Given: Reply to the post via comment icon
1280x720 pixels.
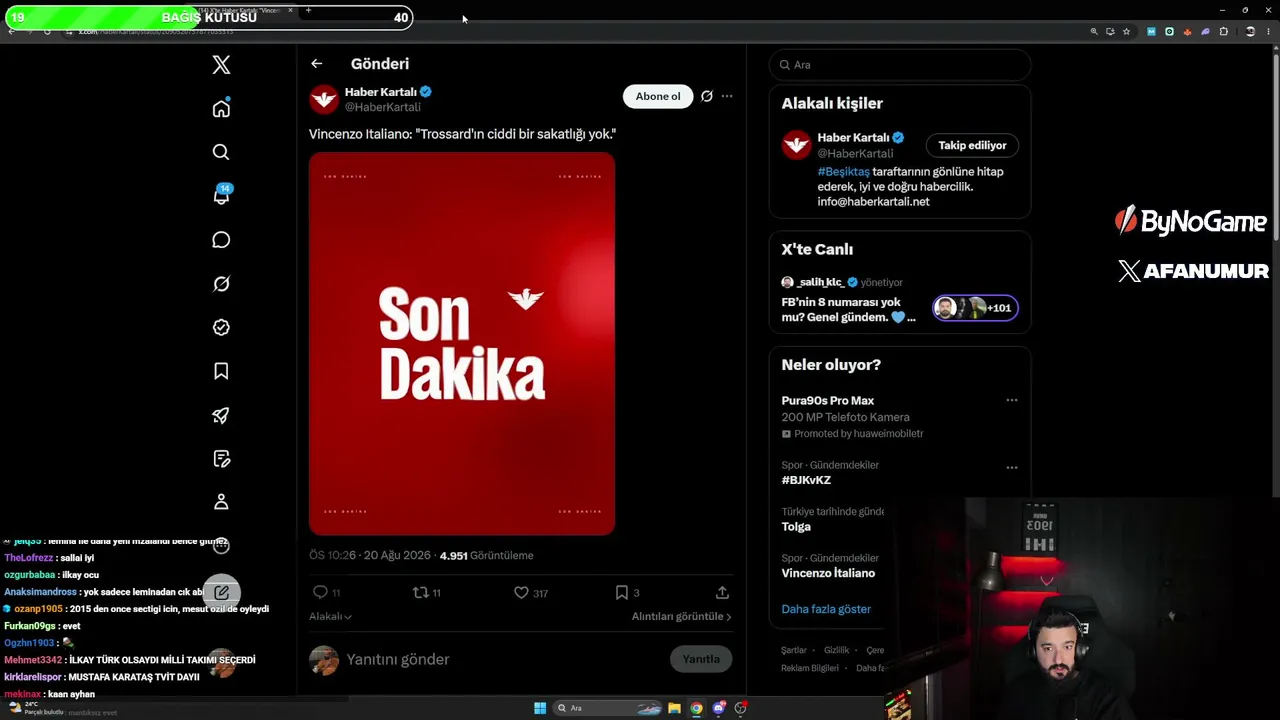Looking at the screenshot, I should (x=320, y=592).
